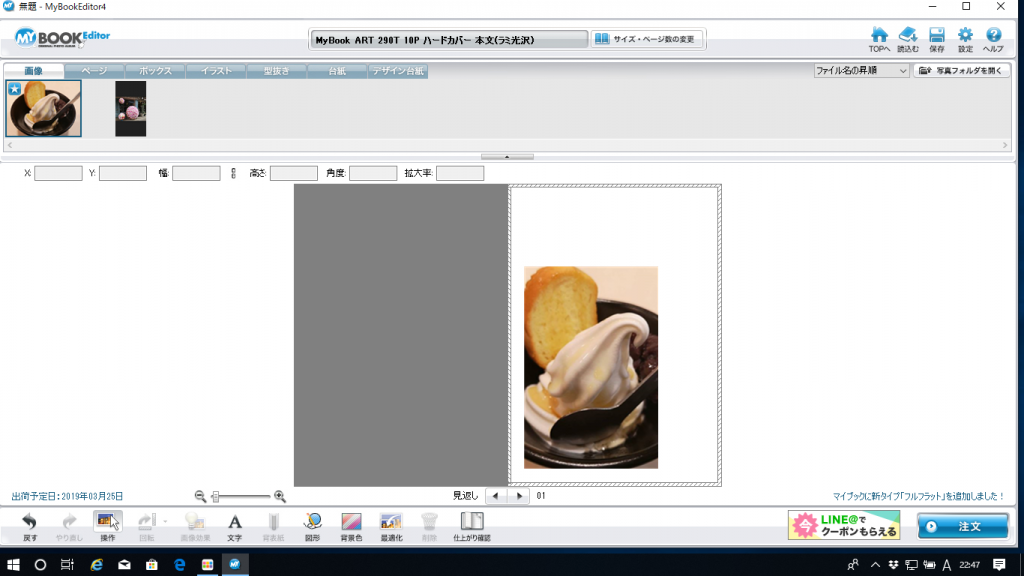The image size is (1024, 576).
Task: Switch to the イラスト tab
Action: (x=217, y=71)
